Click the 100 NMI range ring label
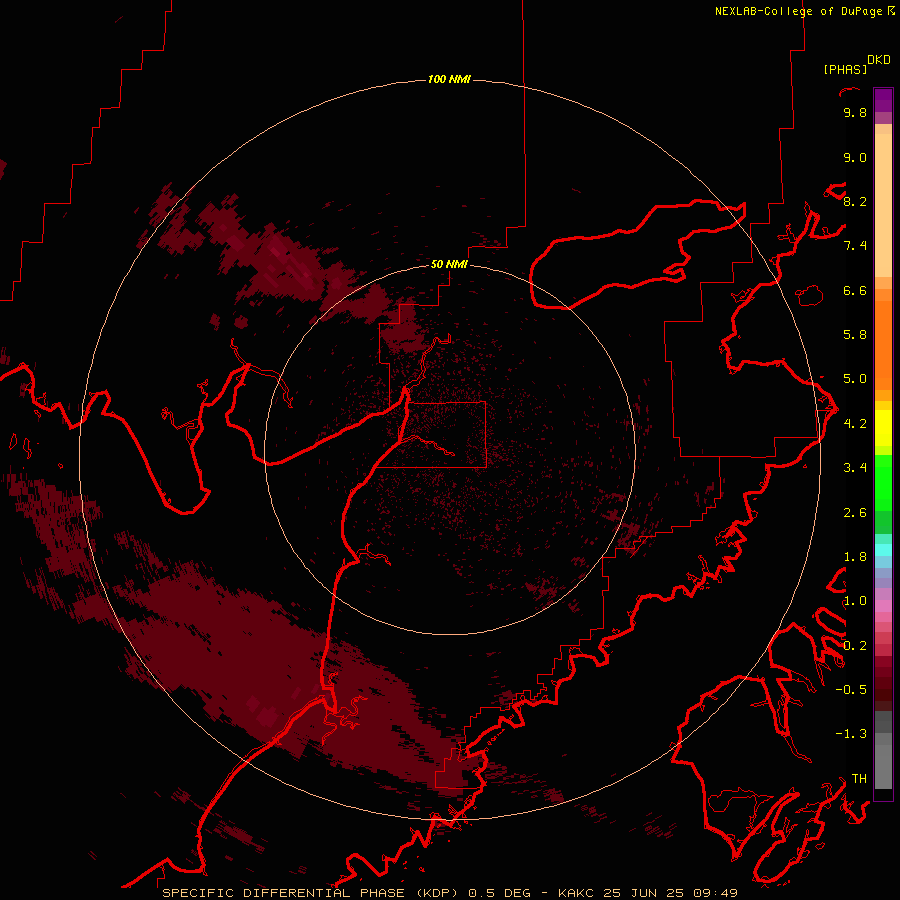Screen dimensions: 900x900 (449, 79)
